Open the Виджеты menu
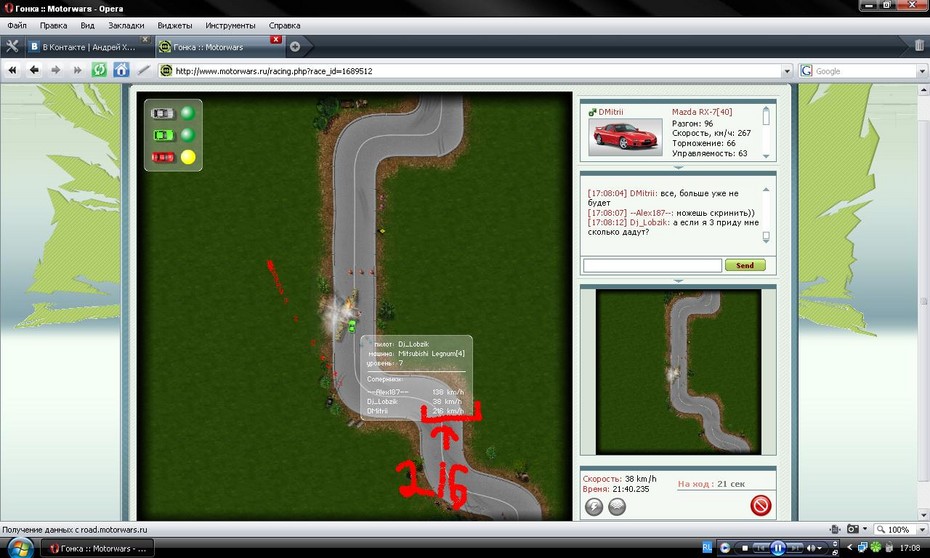Screen dimensions: 930x558 [175, 25]
